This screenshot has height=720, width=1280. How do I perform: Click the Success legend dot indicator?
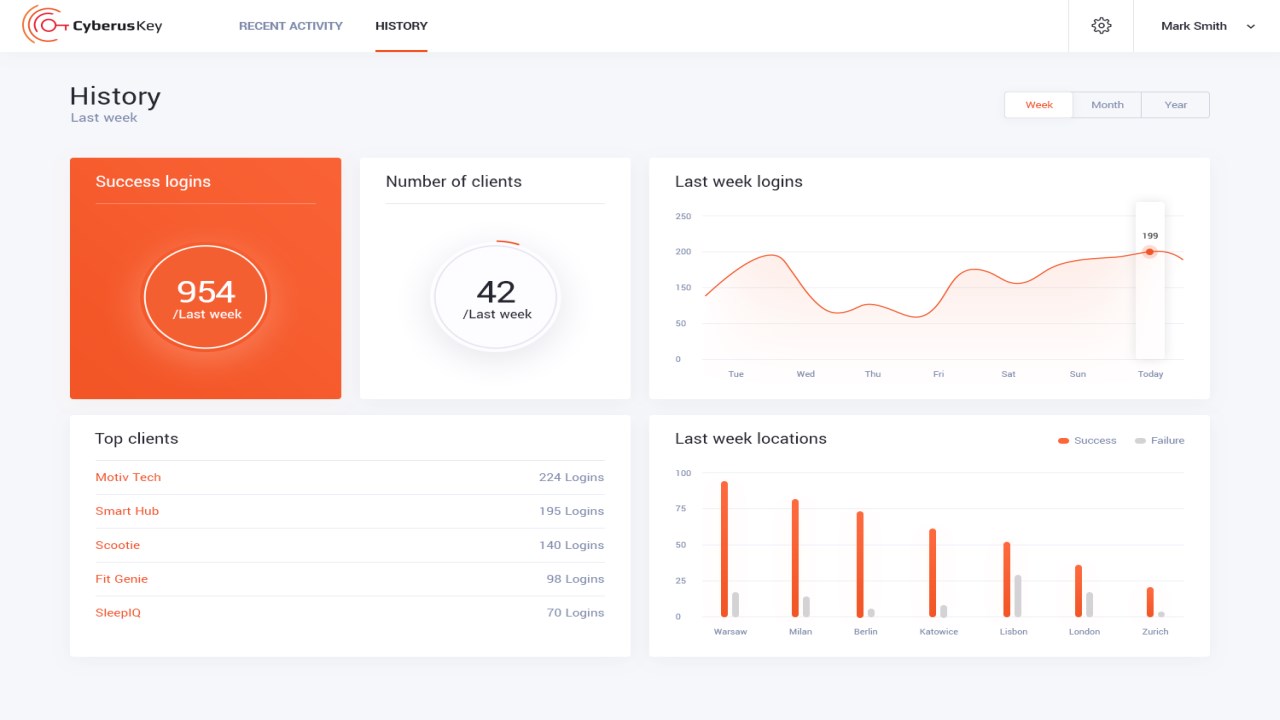(x=1062, y=440)
